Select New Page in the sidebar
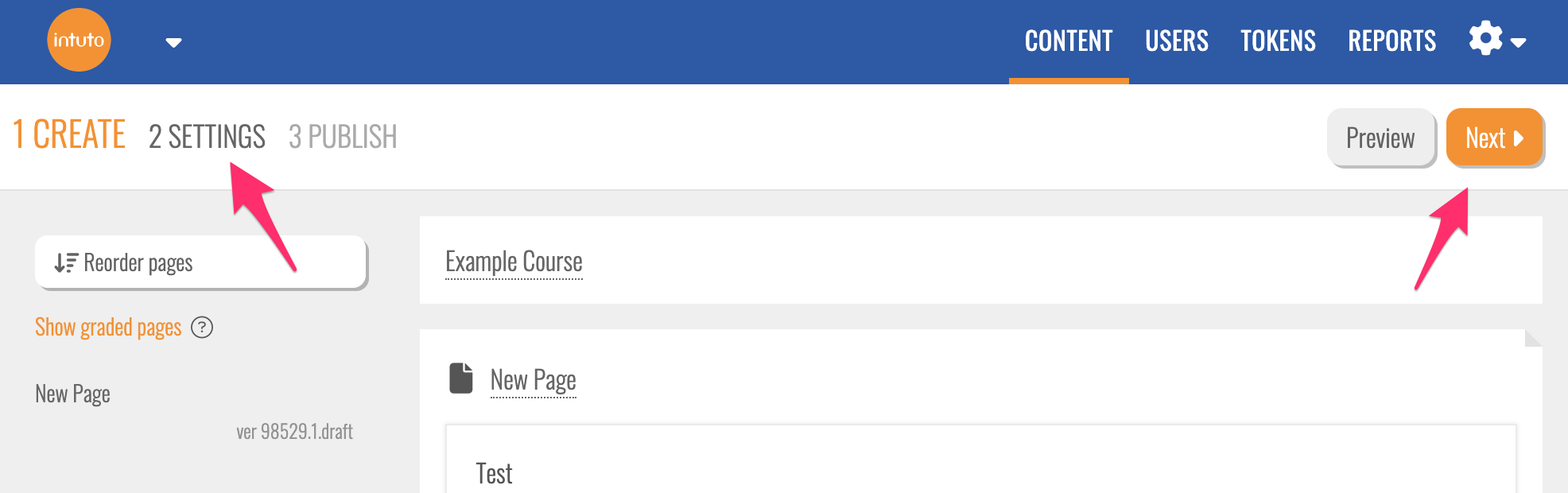Viewport: 1568px width, 493px height. click(72, 394)
